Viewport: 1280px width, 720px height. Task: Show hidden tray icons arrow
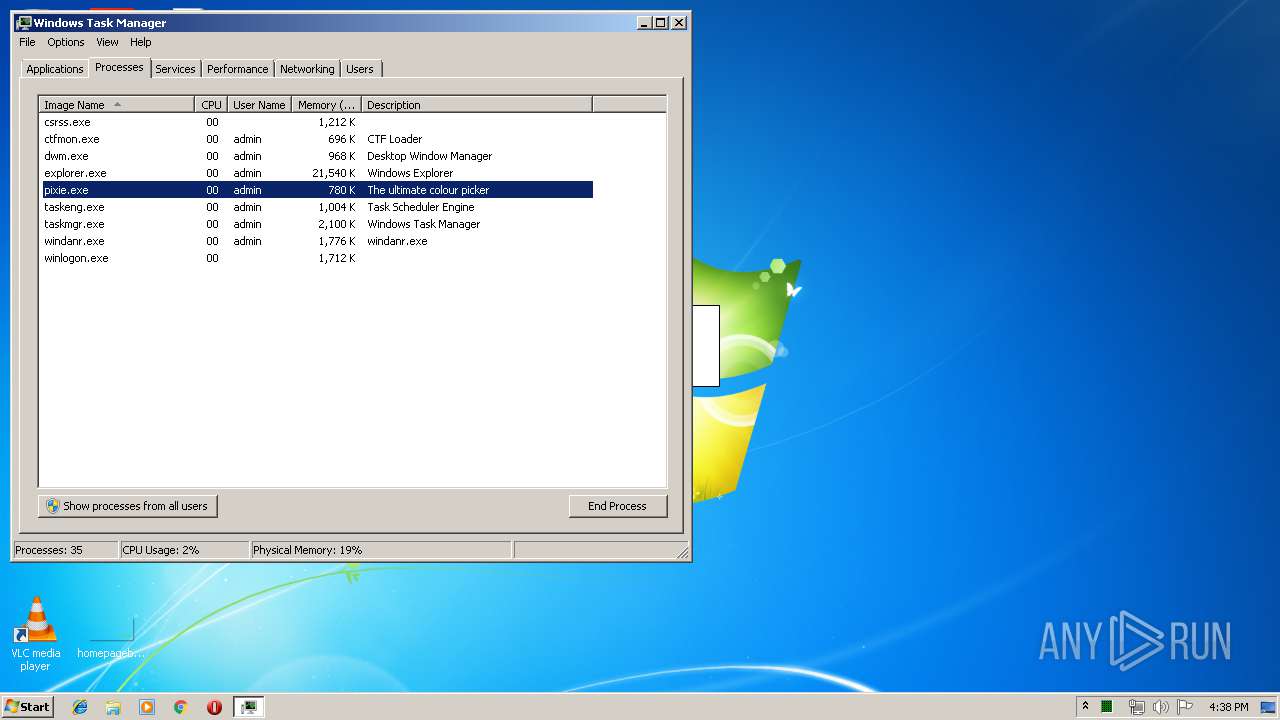[x=1085, y=707]
